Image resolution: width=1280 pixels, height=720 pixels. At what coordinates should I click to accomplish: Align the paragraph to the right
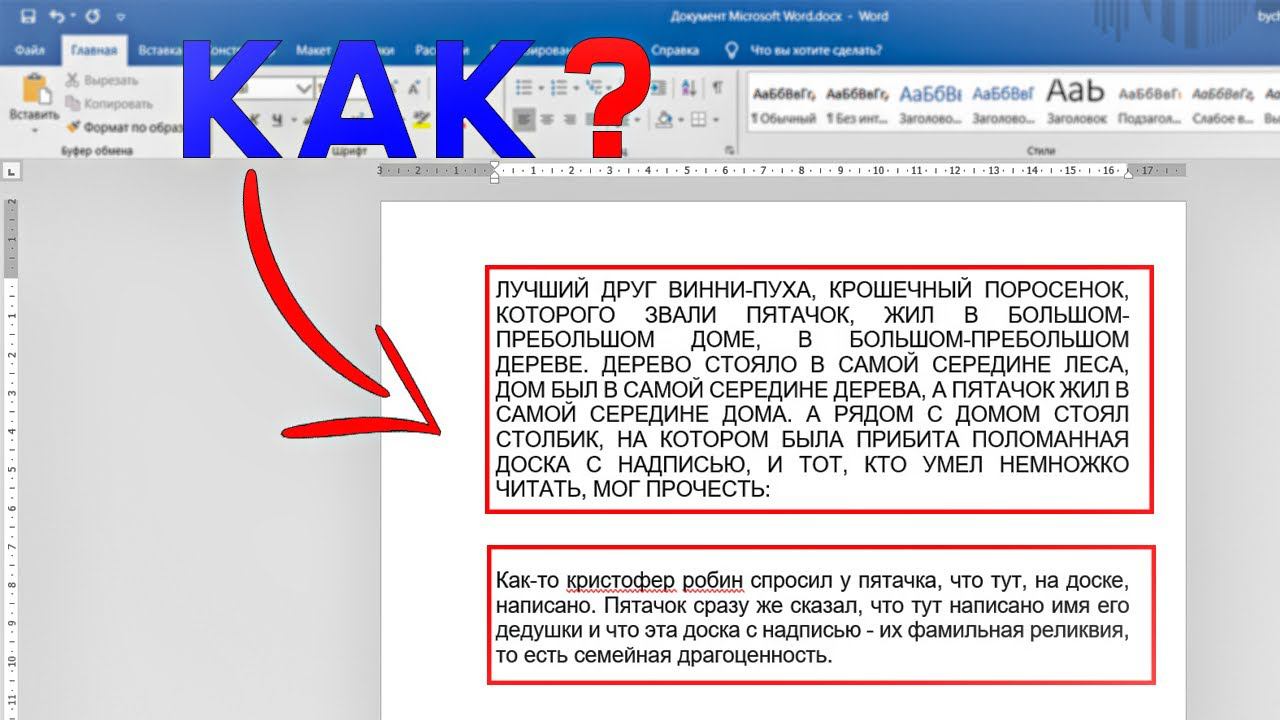pos(572,120)
